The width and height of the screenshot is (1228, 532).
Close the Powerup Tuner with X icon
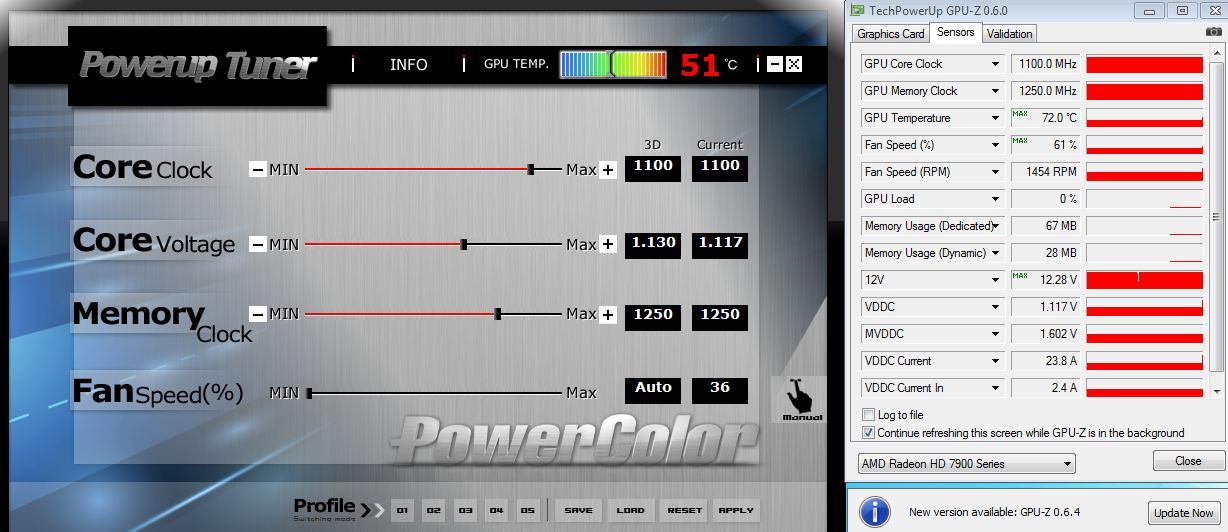[x=794, y=64]
